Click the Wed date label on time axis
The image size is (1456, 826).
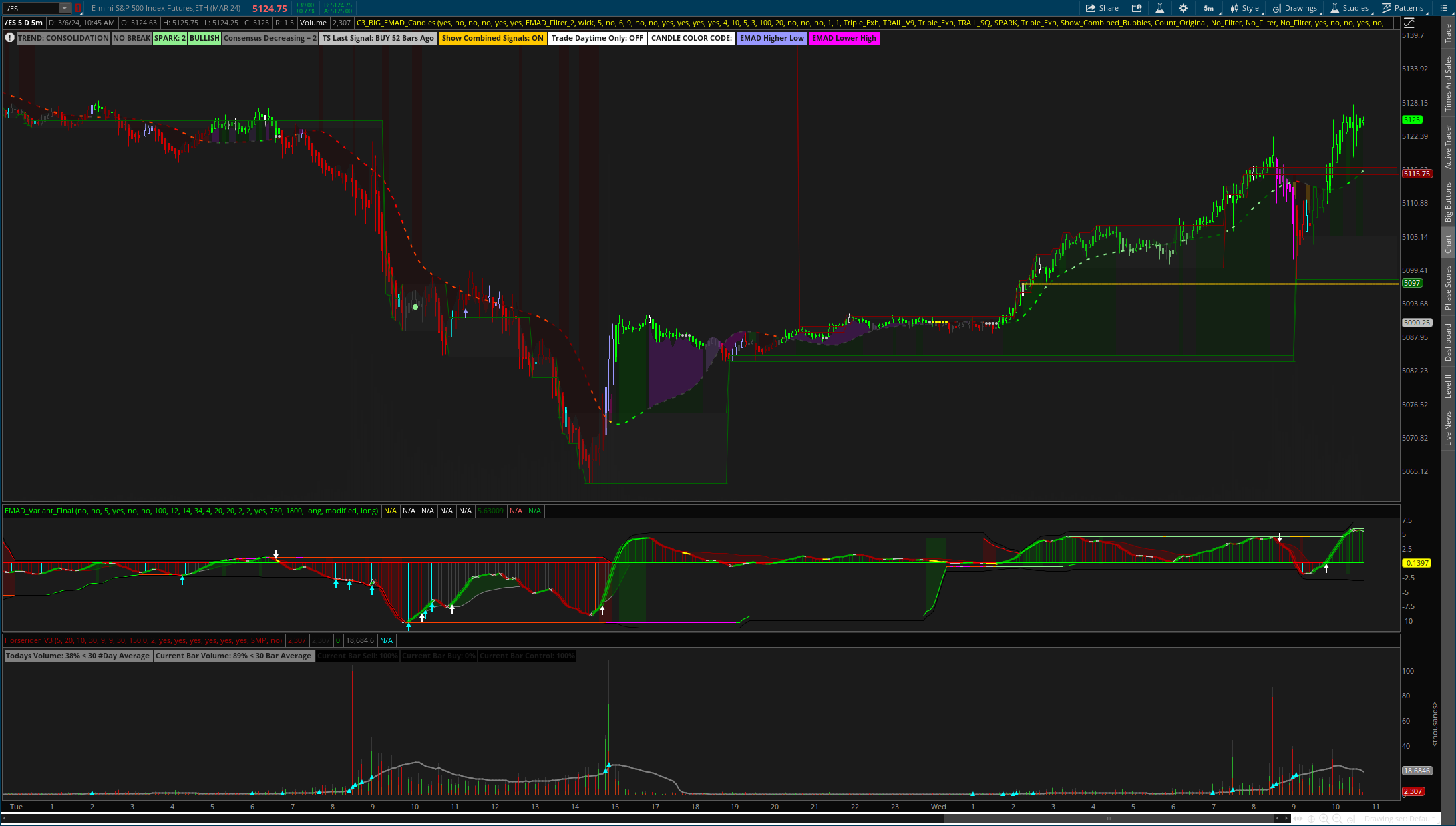938,807
